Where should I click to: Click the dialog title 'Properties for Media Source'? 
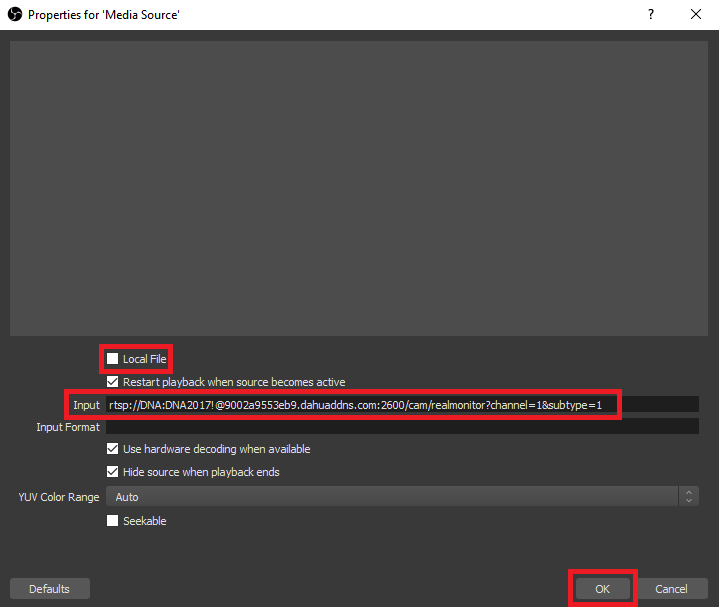(x=104, y=15)
